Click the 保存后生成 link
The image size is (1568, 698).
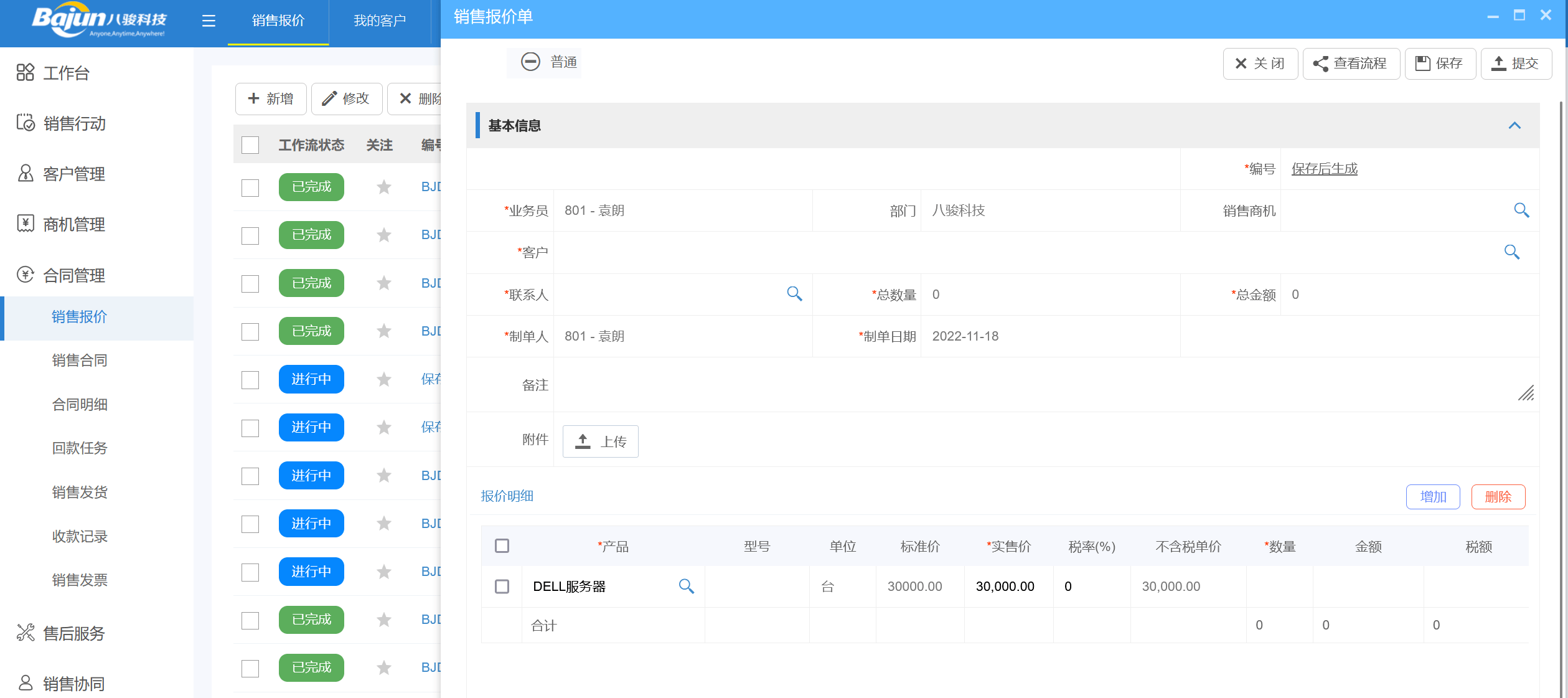click(x=1324, y=169)
